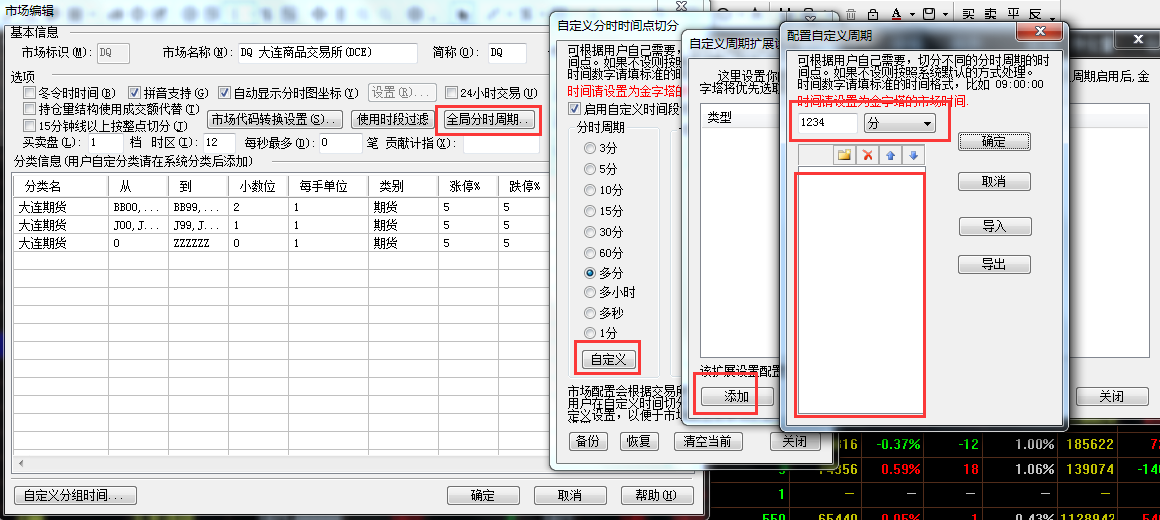Click the 买 buy toolbar button
1160x520 pixels.
[x=968, y=13]
